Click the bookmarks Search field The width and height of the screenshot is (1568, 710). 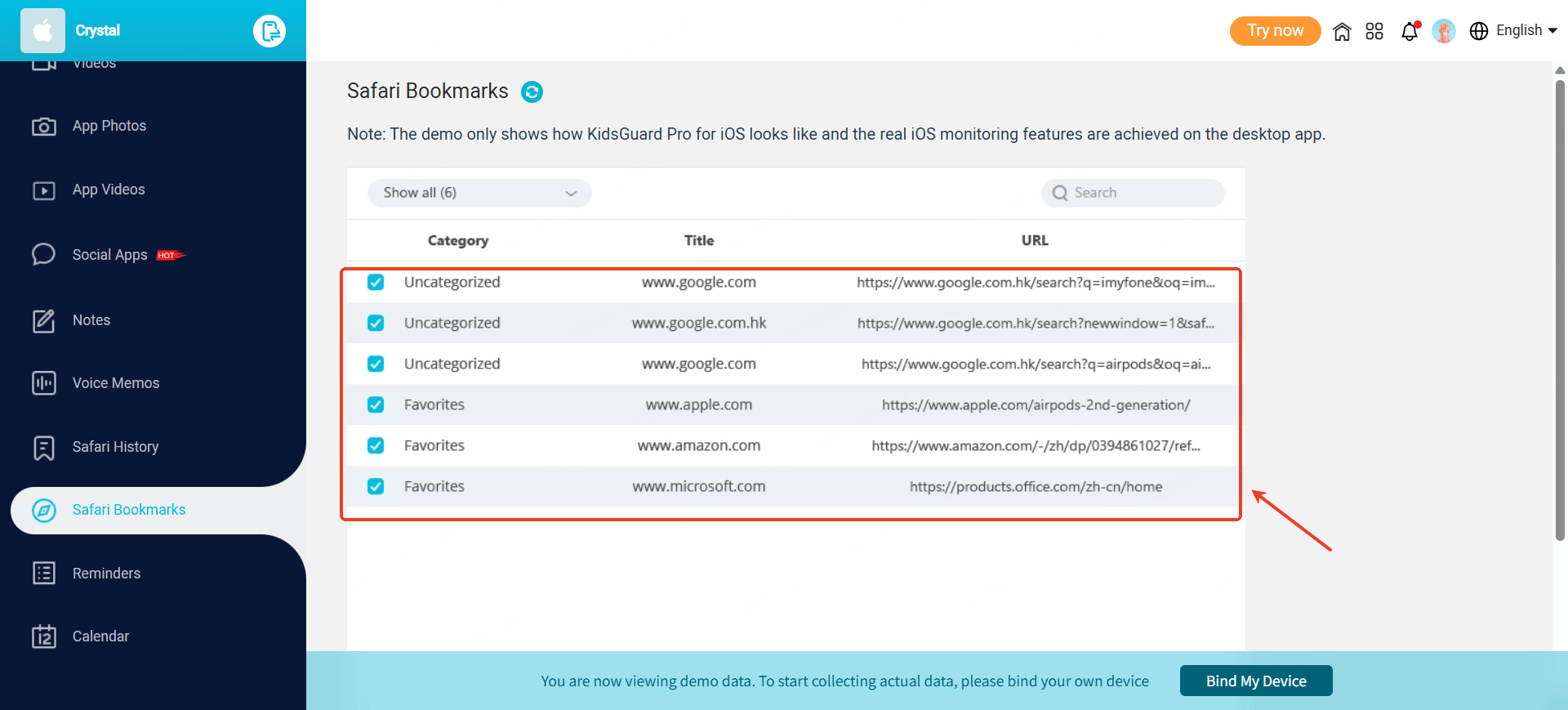click(1133, 193)
